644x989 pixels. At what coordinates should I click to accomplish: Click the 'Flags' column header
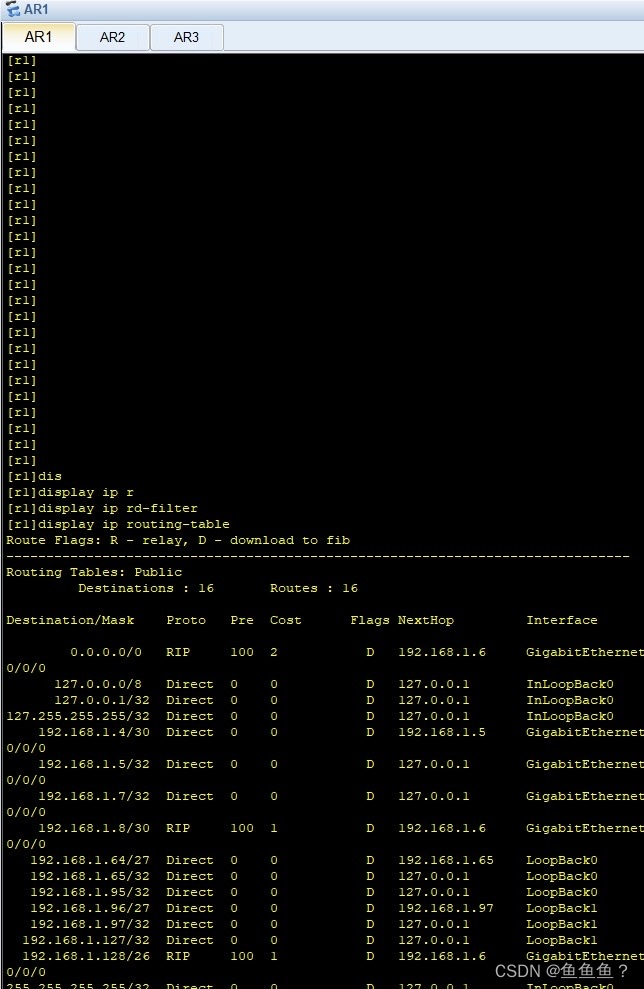[370, 620]
